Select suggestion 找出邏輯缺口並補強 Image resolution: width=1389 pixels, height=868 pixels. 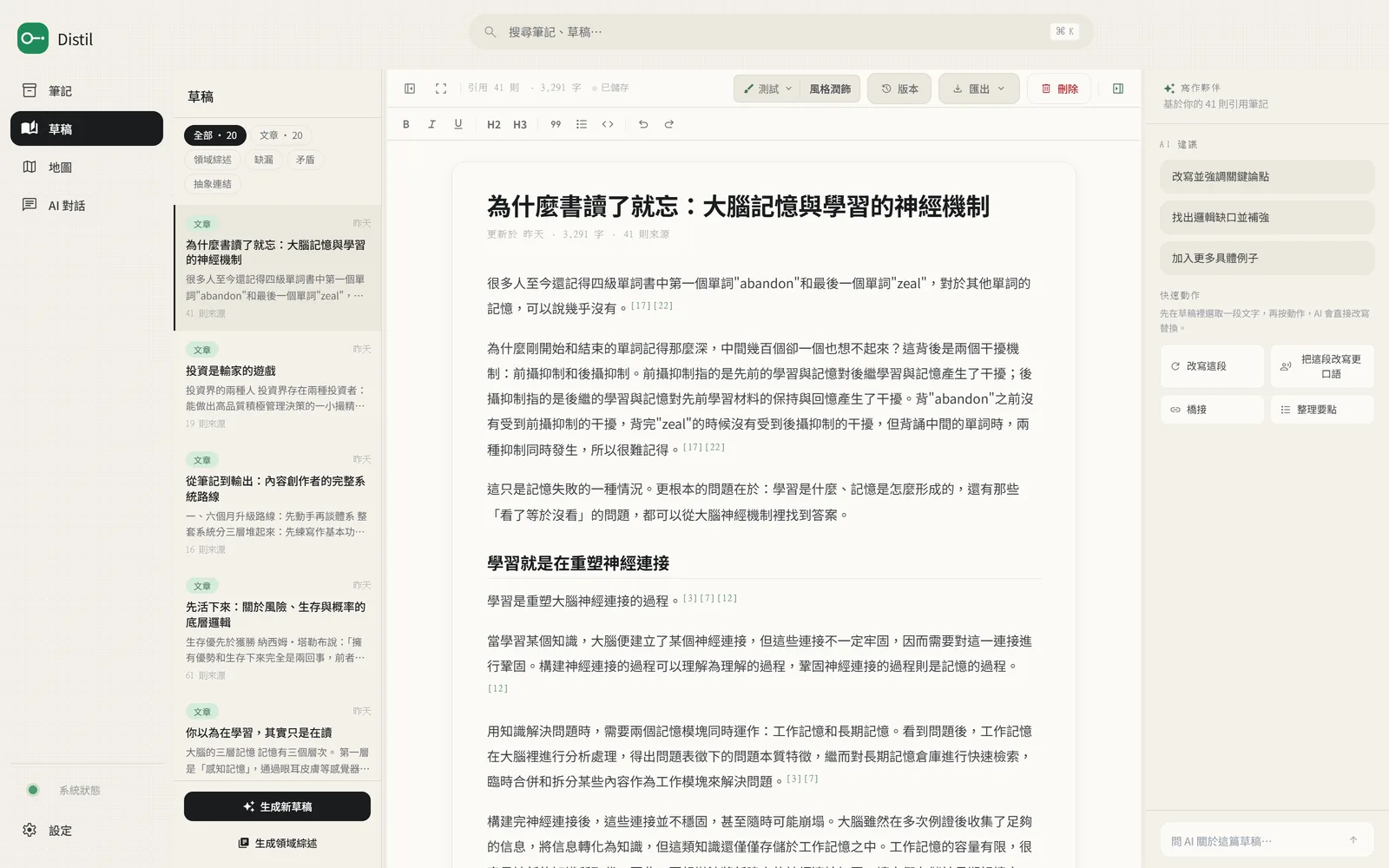pyautogui.click(x=1267, y=217)
